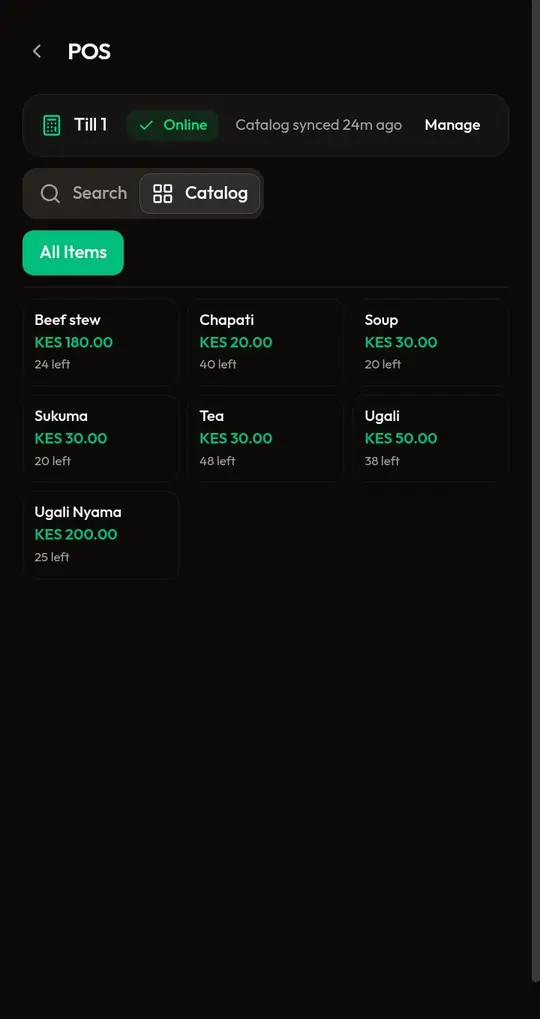540x1019 pixels.
Task: Switch to Search mode
Action: click(83, 193)
